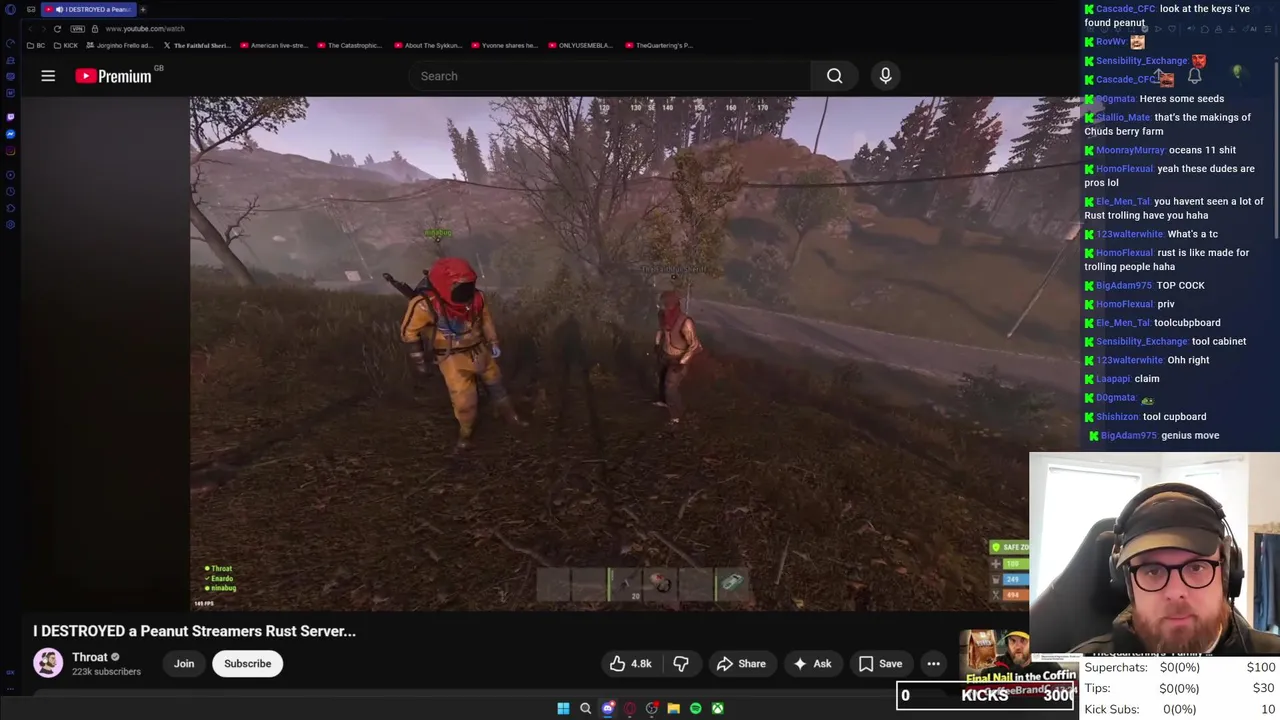This screenshot has height=720, width=1280.
Task: Click Cascade_CFC's 'look at the keys' message
Action: 1168,16
